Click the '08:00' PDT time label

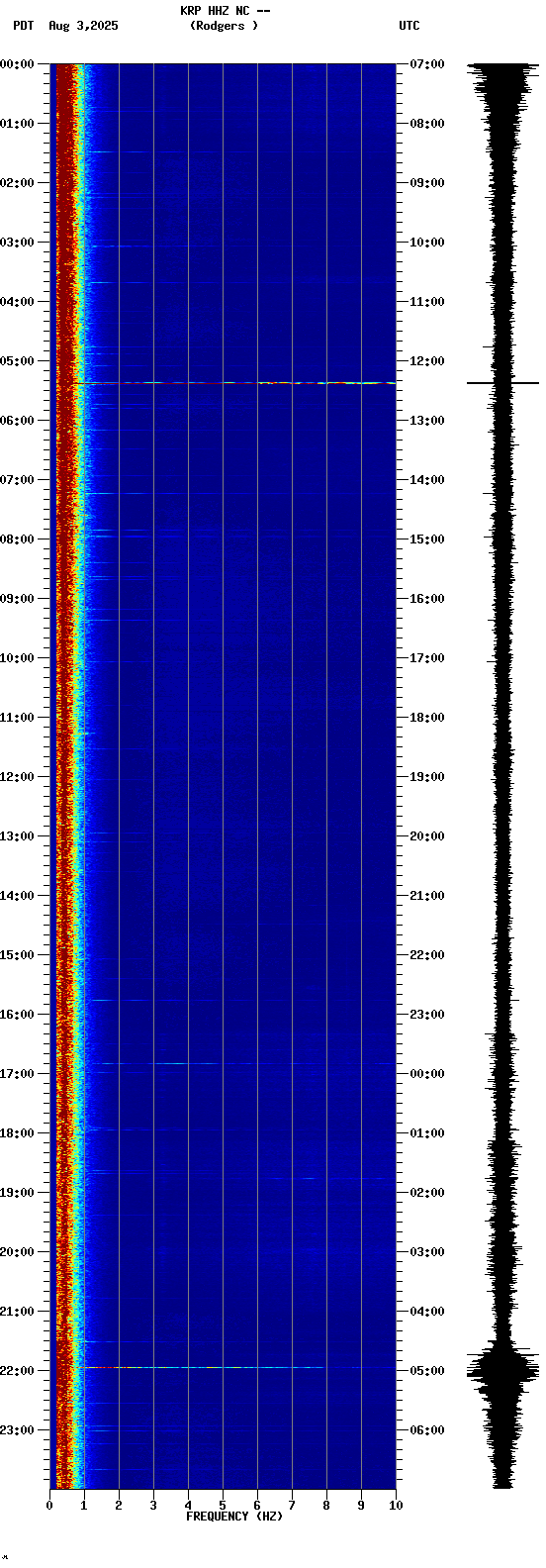tap(17, 539)
